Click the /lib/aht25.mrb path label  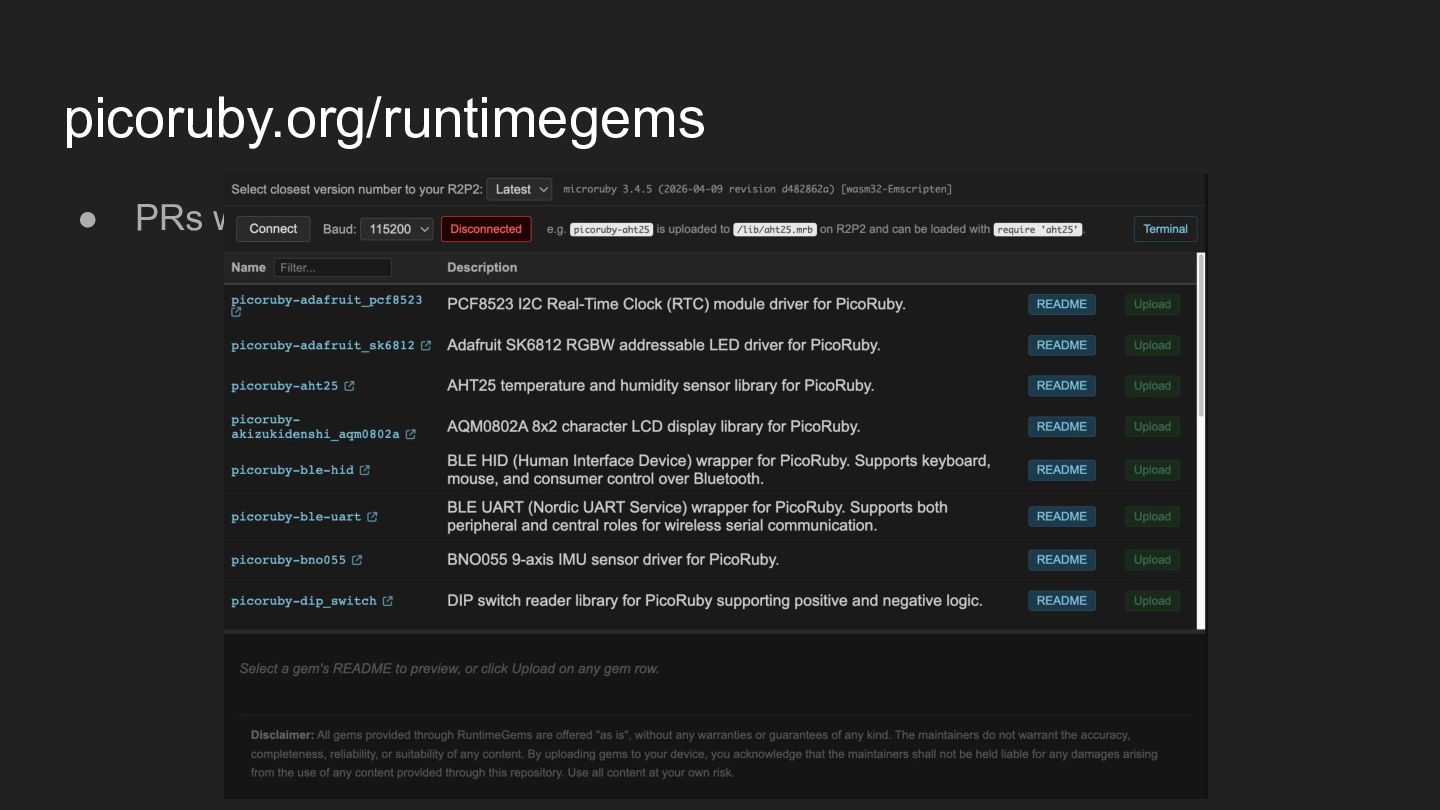775,229
